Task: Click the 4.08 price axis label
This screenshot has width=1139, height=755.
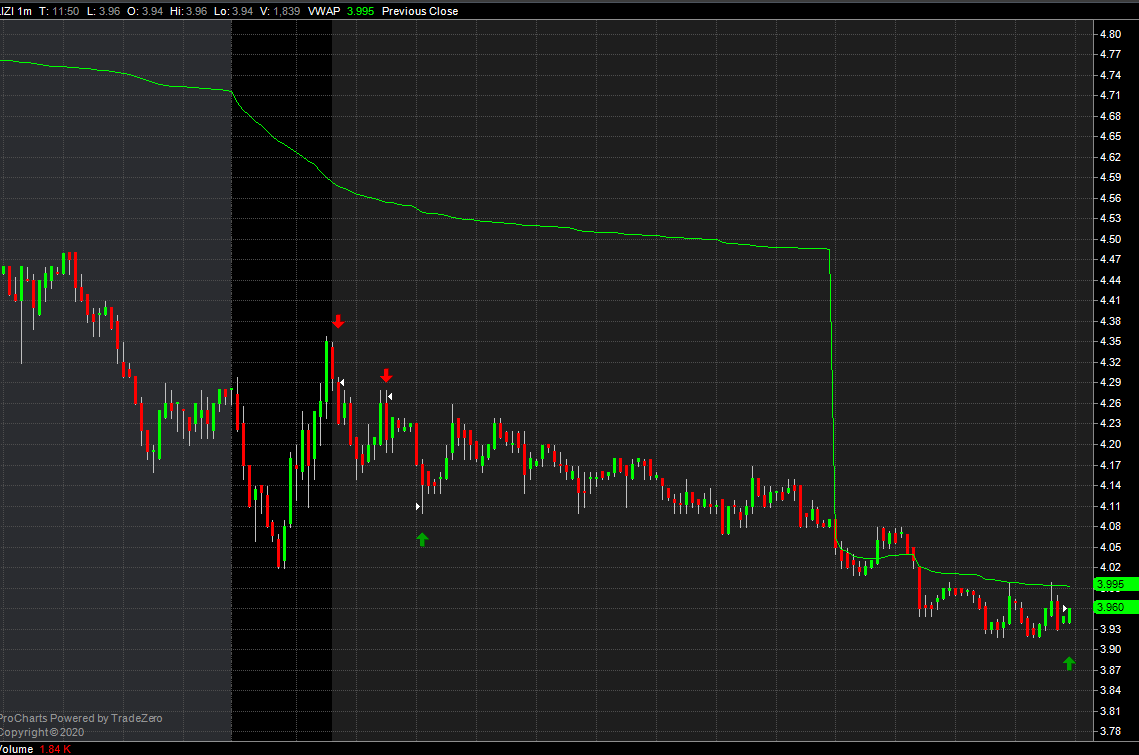Action: [x=1110, y=527]
